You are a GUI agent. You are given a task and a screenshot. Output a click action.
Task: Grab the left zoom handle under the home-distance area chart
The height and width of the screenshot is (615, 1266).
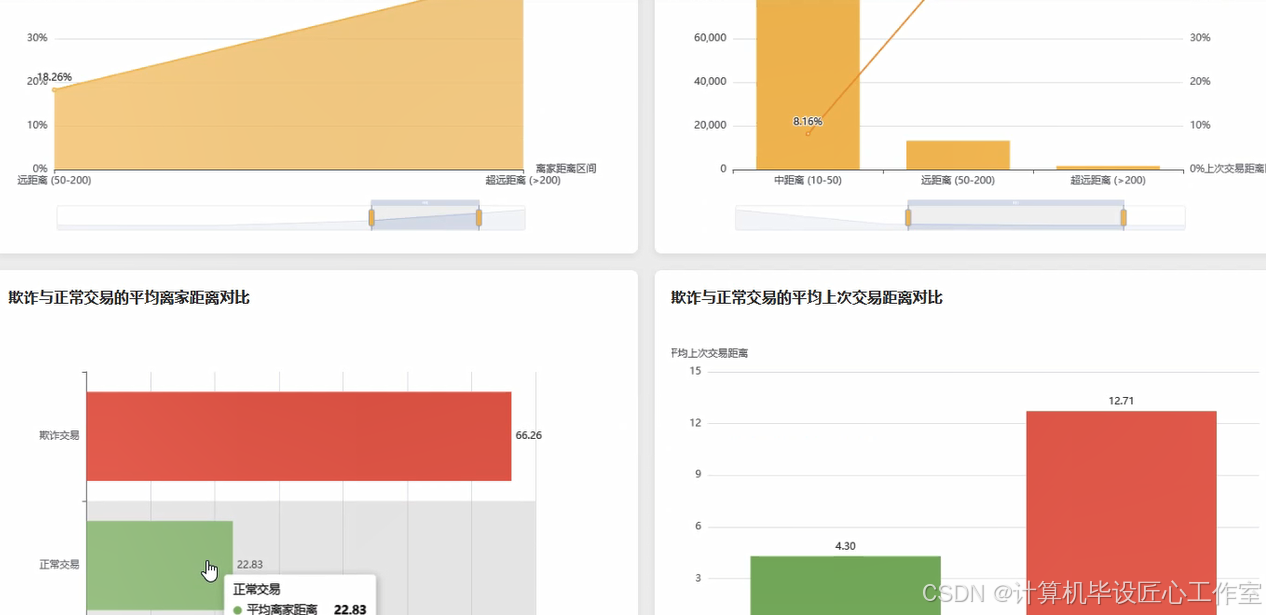point(371,217)
